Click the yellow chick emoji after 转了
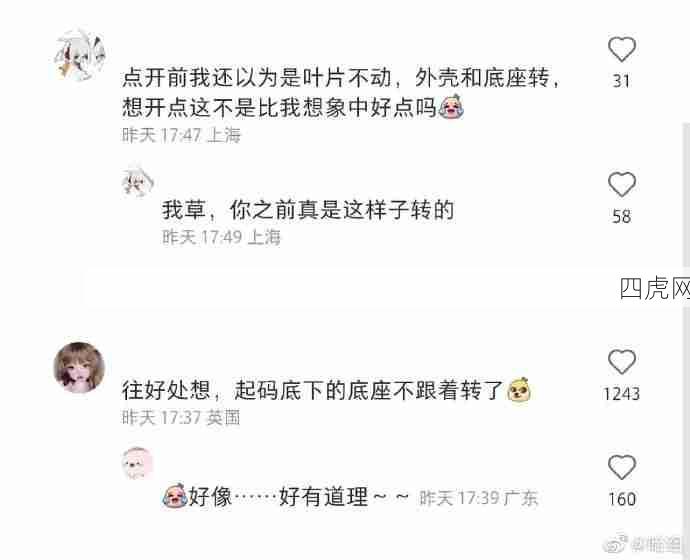Screen dimensions: 690x560 (519, 390)
